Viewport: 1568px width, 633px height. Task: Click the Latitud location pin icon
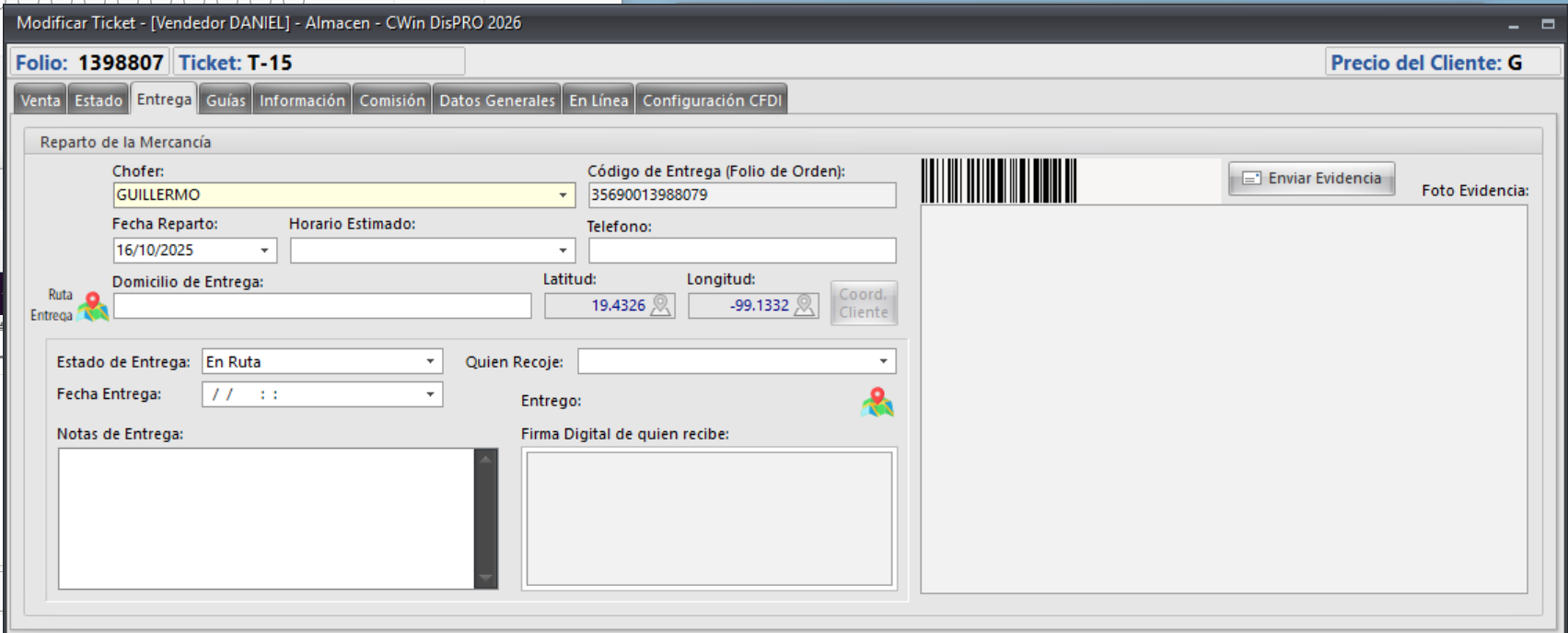click(660, 306)
